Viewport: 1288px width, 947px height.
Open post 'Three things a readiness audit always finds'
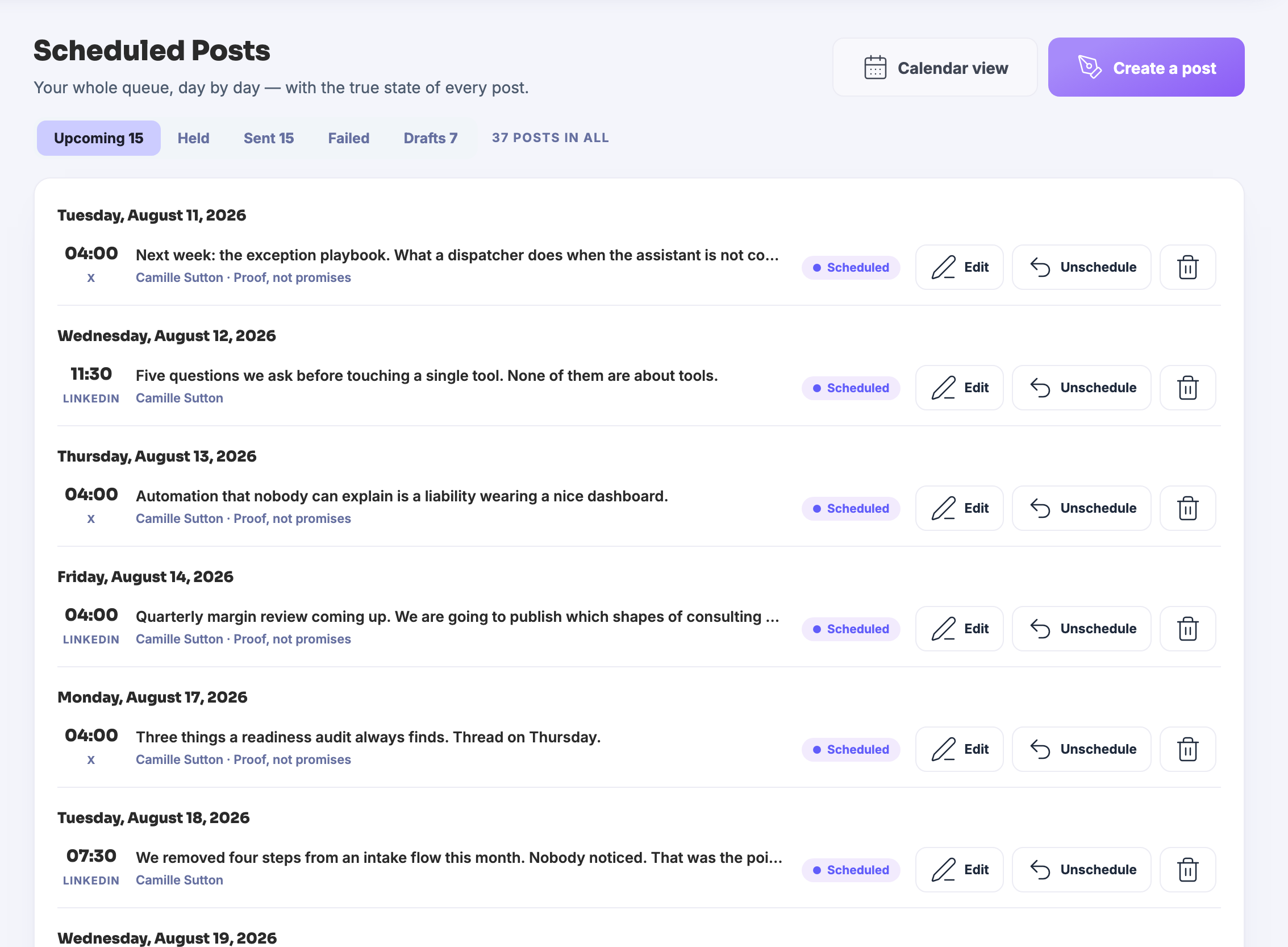[x=368, y=737]
